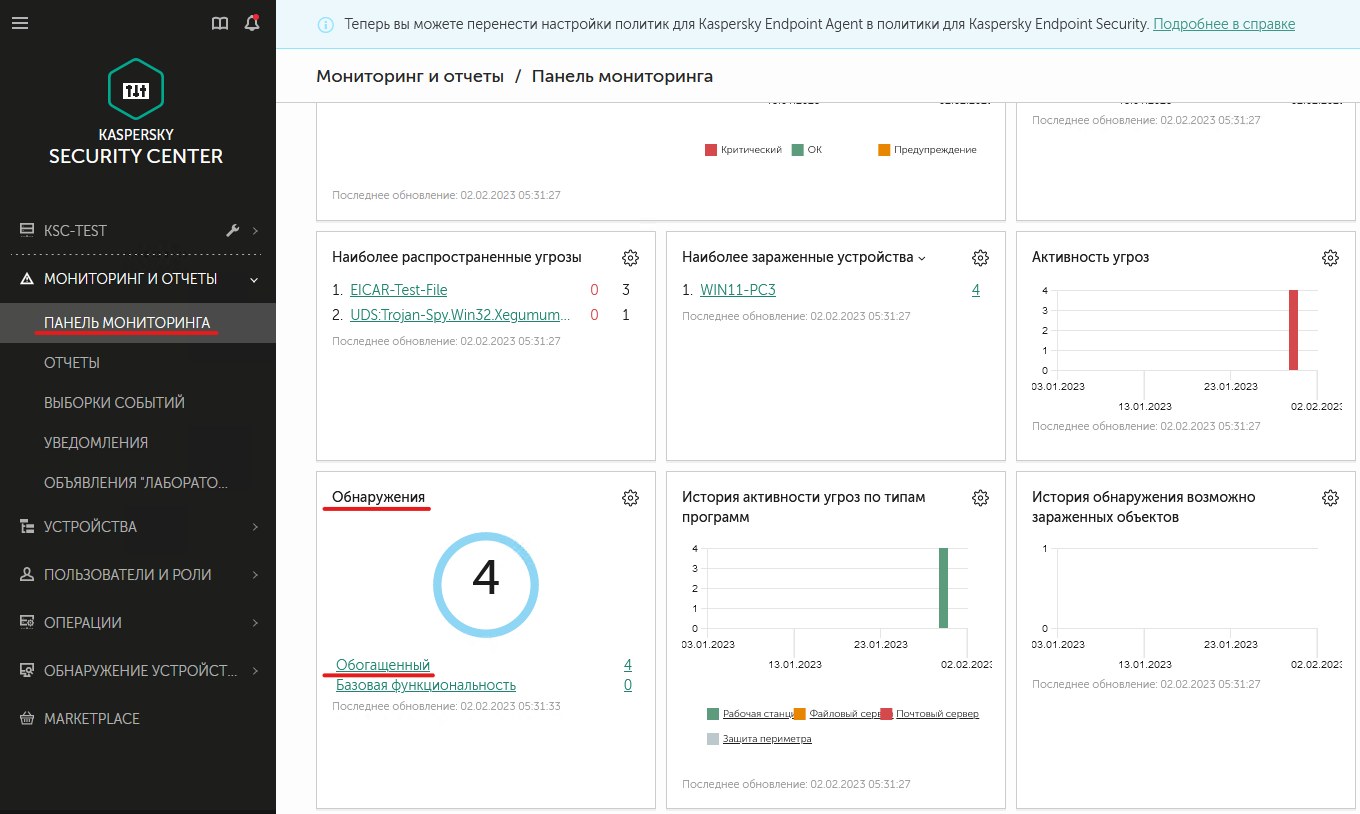Viewport: 1360px width, 814px height.
Task: Open the documentation book icon
Action: pyautogui.click(x=220, y=23)
